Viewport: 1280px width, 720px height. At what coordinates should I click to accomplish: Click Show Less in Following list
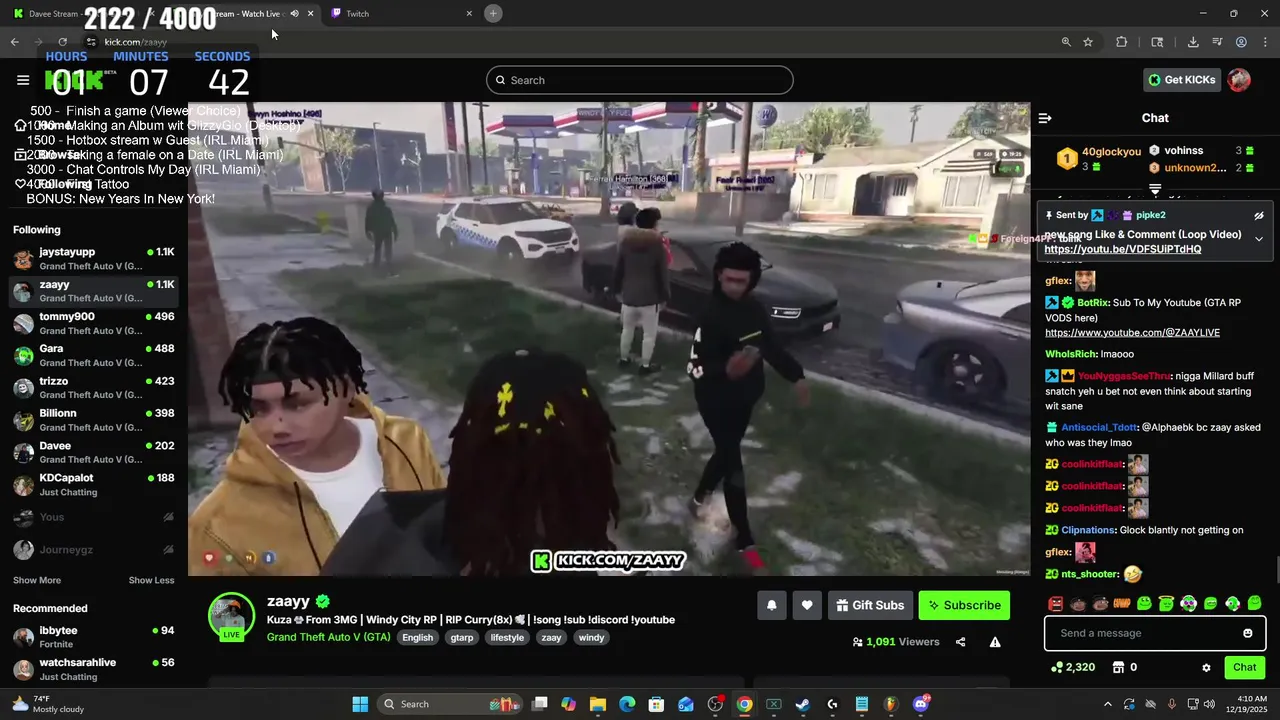(x=151, y=580)
